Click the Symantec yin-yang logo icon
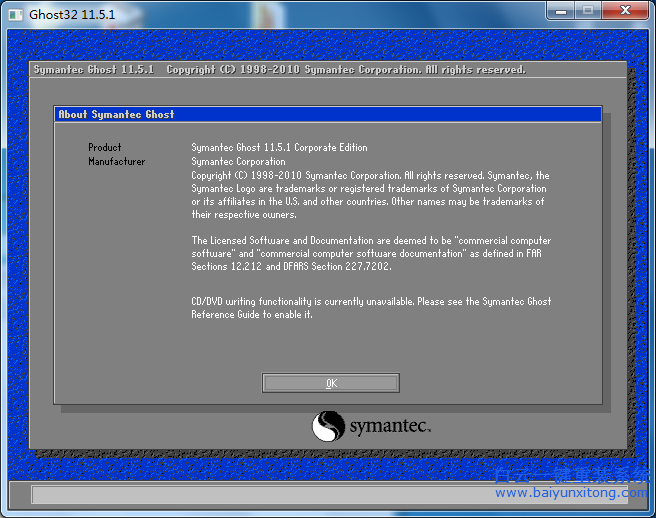This screenshot has width=656, height=518. pyautogui.click(x=328, y=427)
